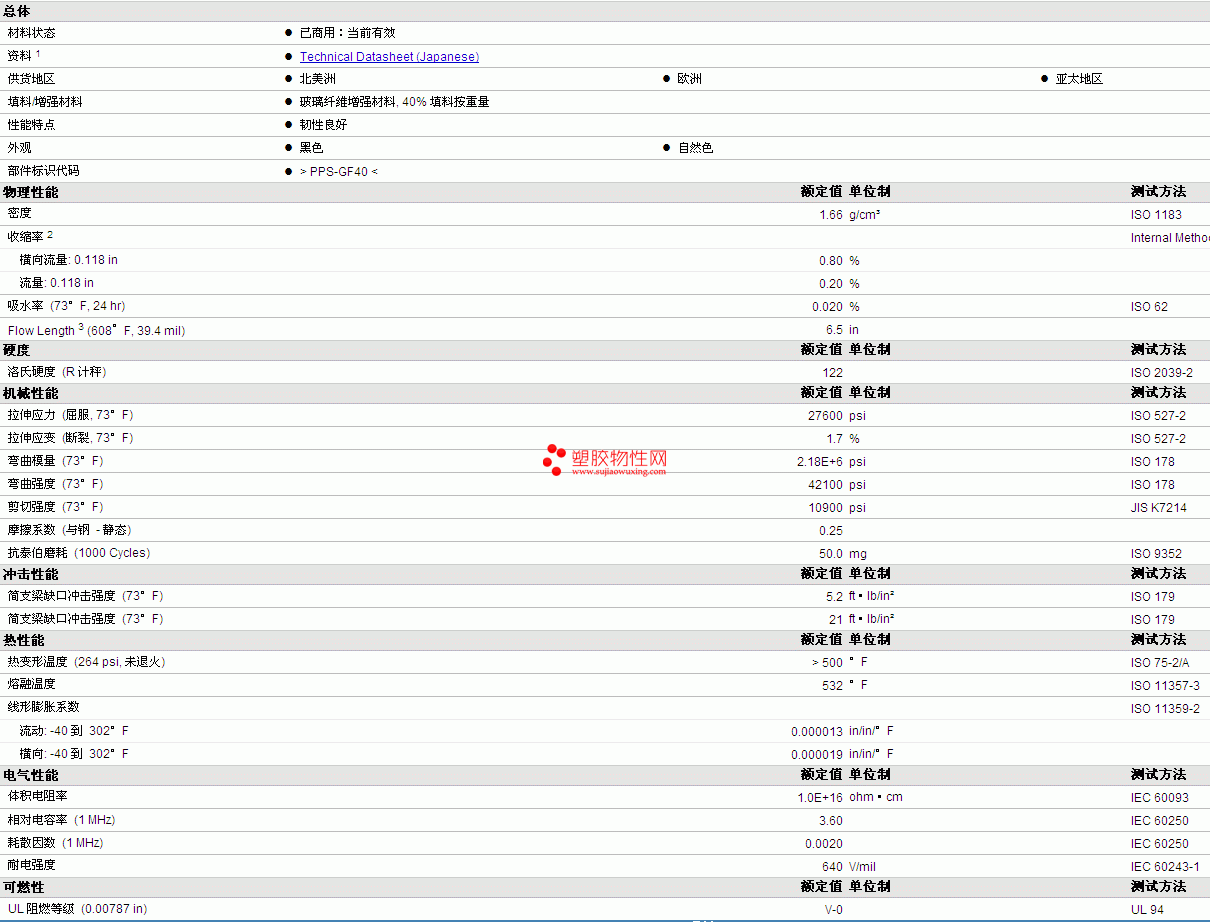Select the relative permittivity value 3.60
Viewport: 1210px width, 922px height.
click(831, 821)
